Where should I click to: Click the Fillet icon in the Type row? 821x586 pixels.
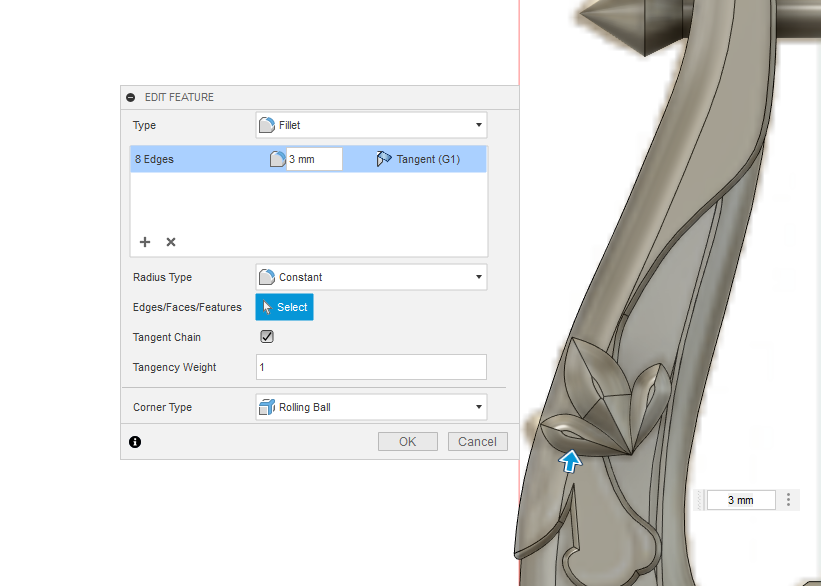pyautogui.click(x=266, y=124)
